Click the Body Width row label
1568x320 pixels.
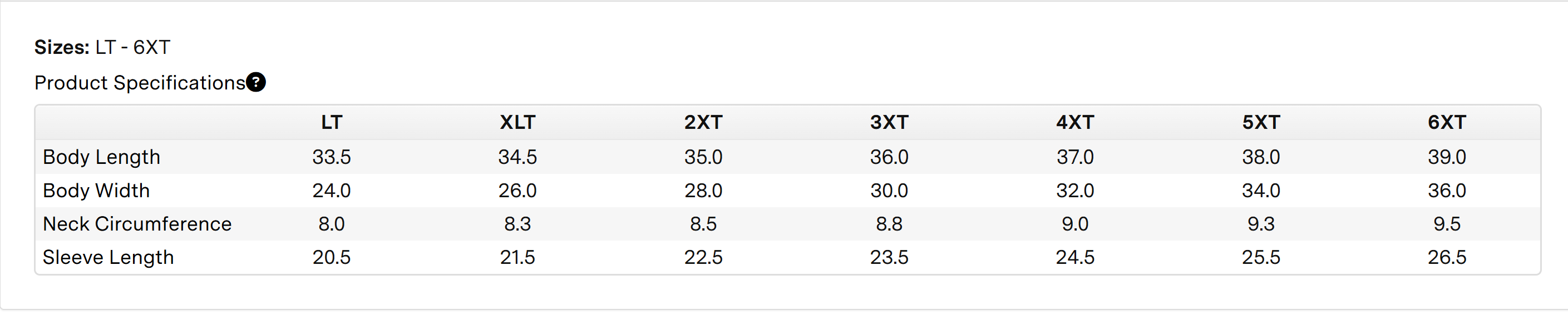pos(96,191)
